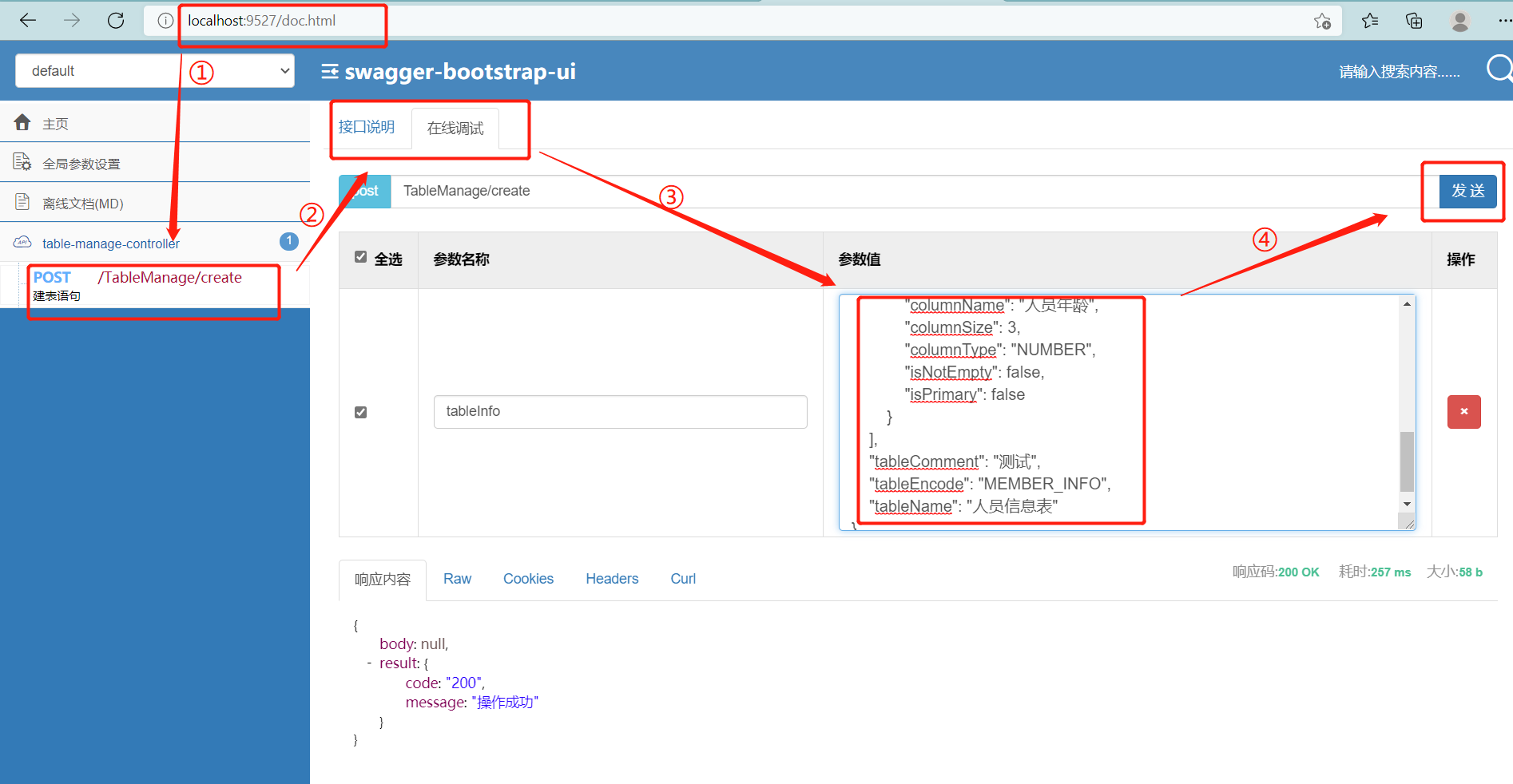Collapse the result object in the response JSON
This screenshot has height=784, width=1513.
pos(369,663)
